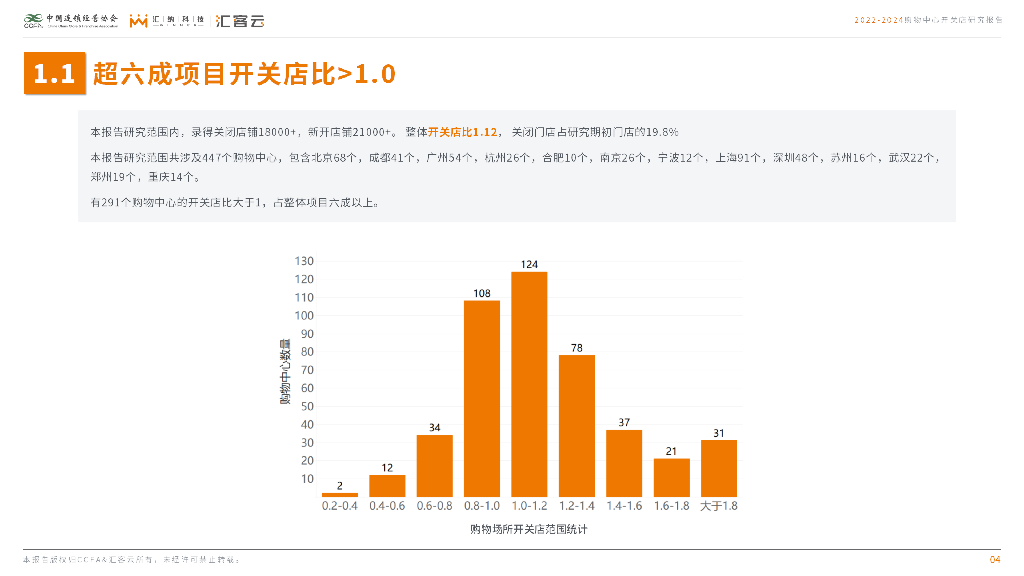Click the sentence starting 本报告研究范围内
The width and height of the screenshot is (1024, 576).
[384, 132]
